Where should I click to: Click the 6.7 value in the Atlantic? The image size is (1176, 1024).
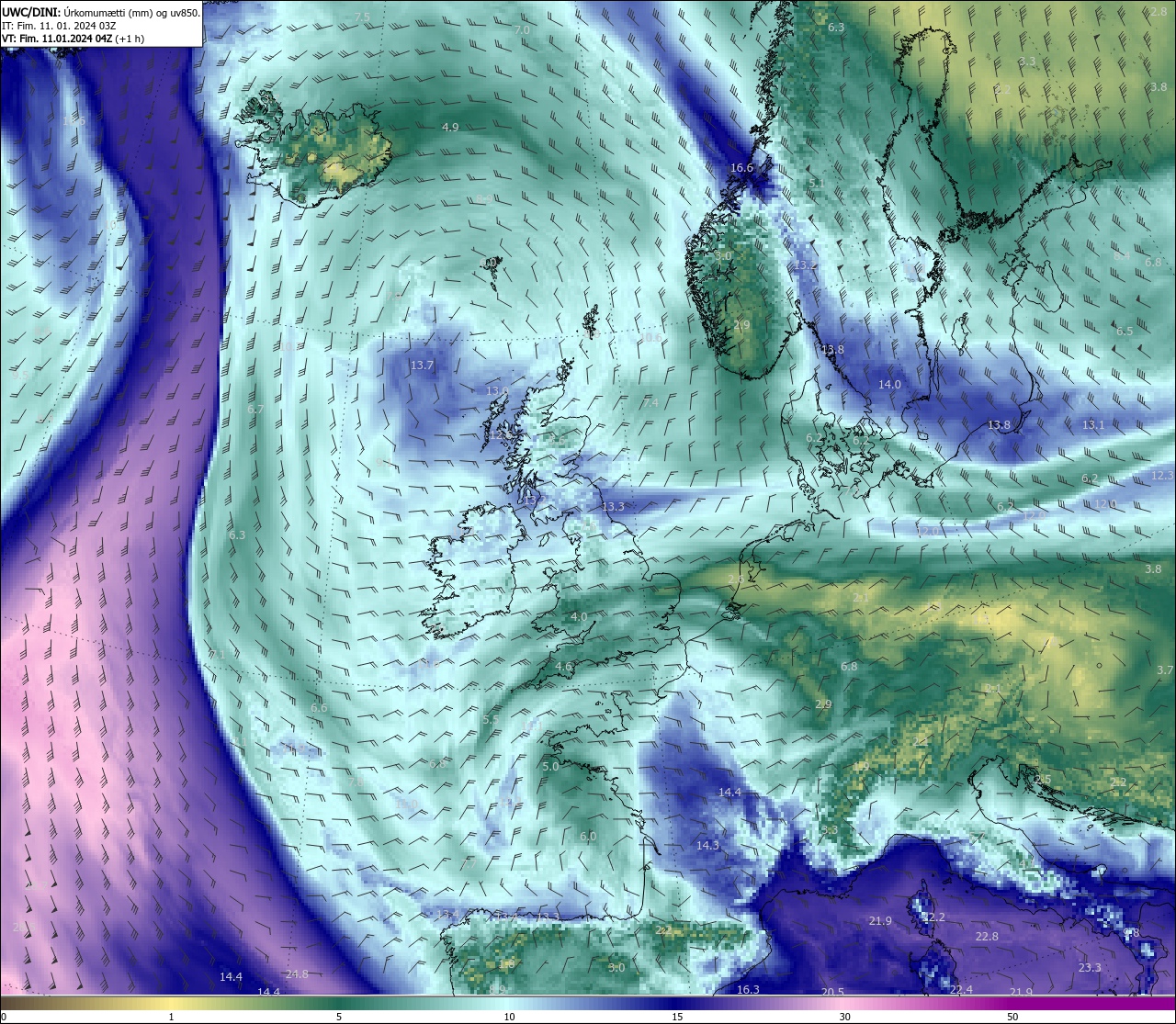pos(255,410)
